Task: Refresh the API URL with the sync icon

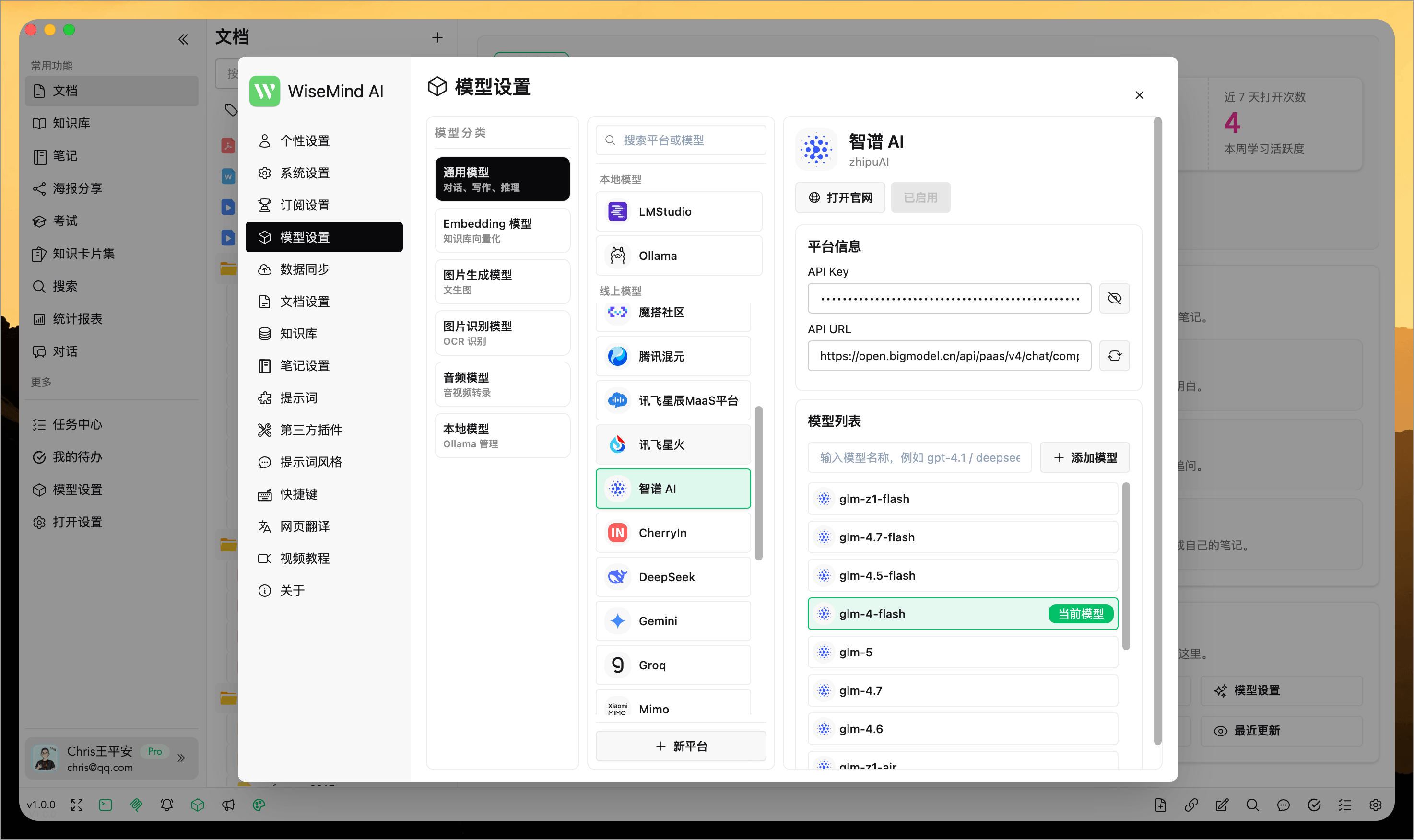Action: 1114,355
